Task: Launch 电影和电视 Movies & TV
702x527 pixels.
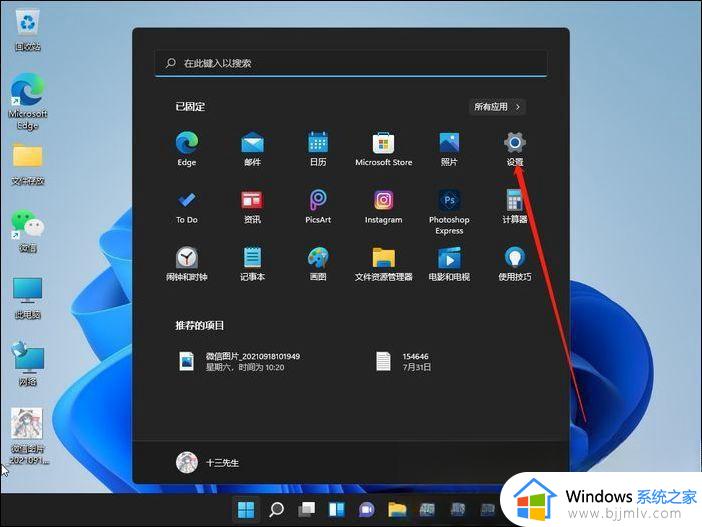Action: (449, 264)
